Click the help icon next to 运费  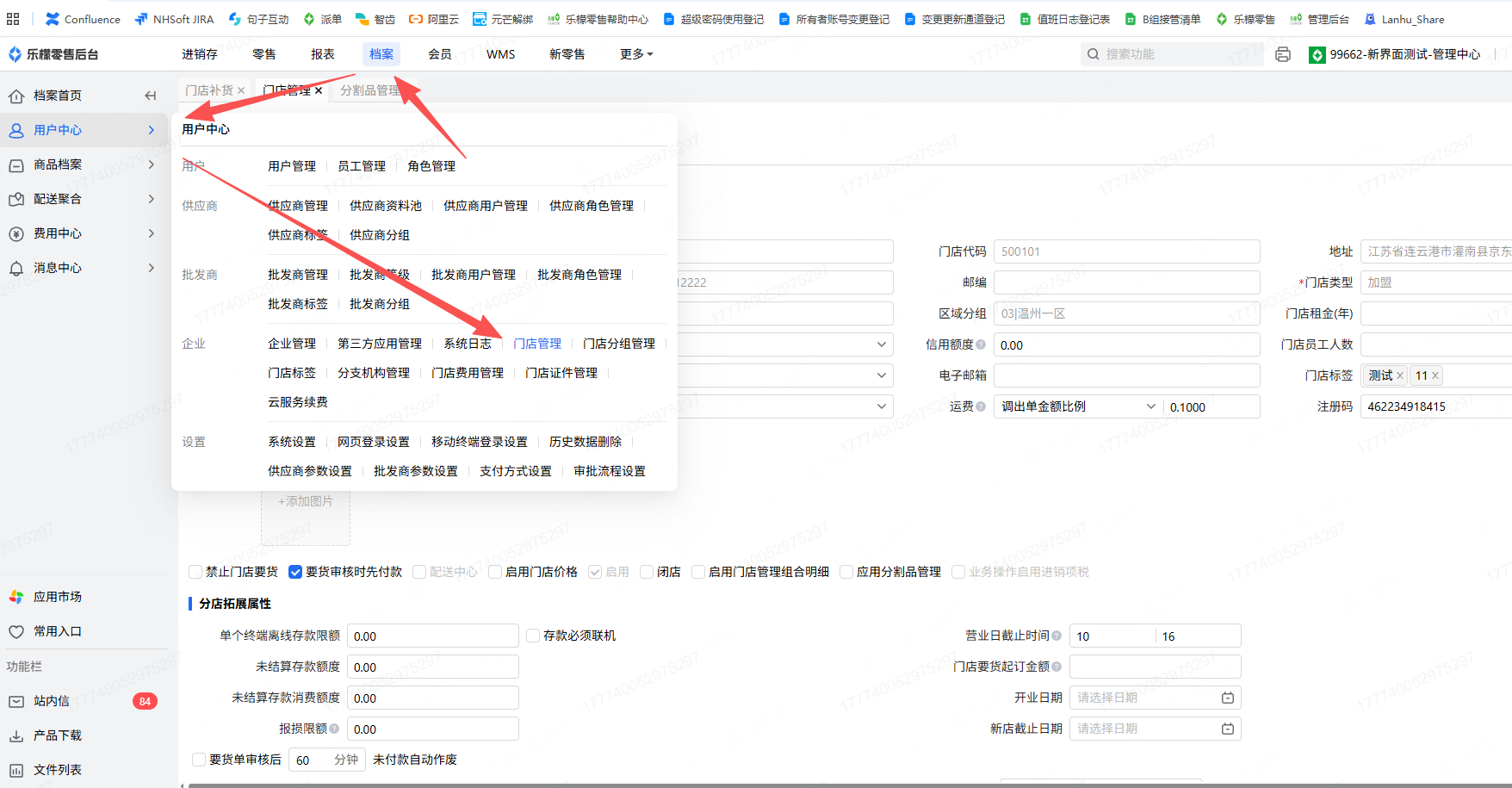coord(981,406)
